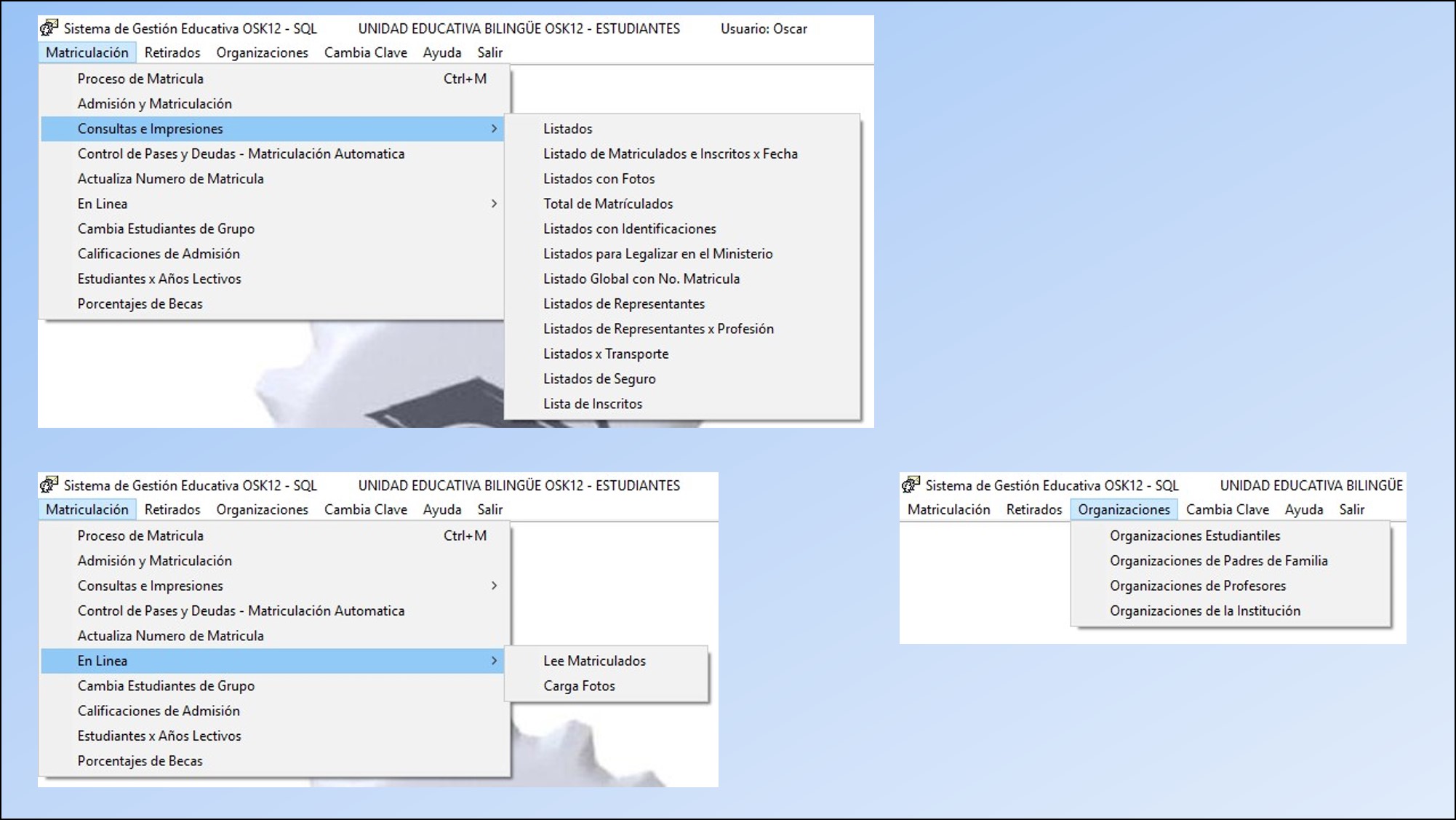Open the highlighted Organizaciones menu tab
This screenshot has width=1456, height=820.
[x=1124, y=509]
